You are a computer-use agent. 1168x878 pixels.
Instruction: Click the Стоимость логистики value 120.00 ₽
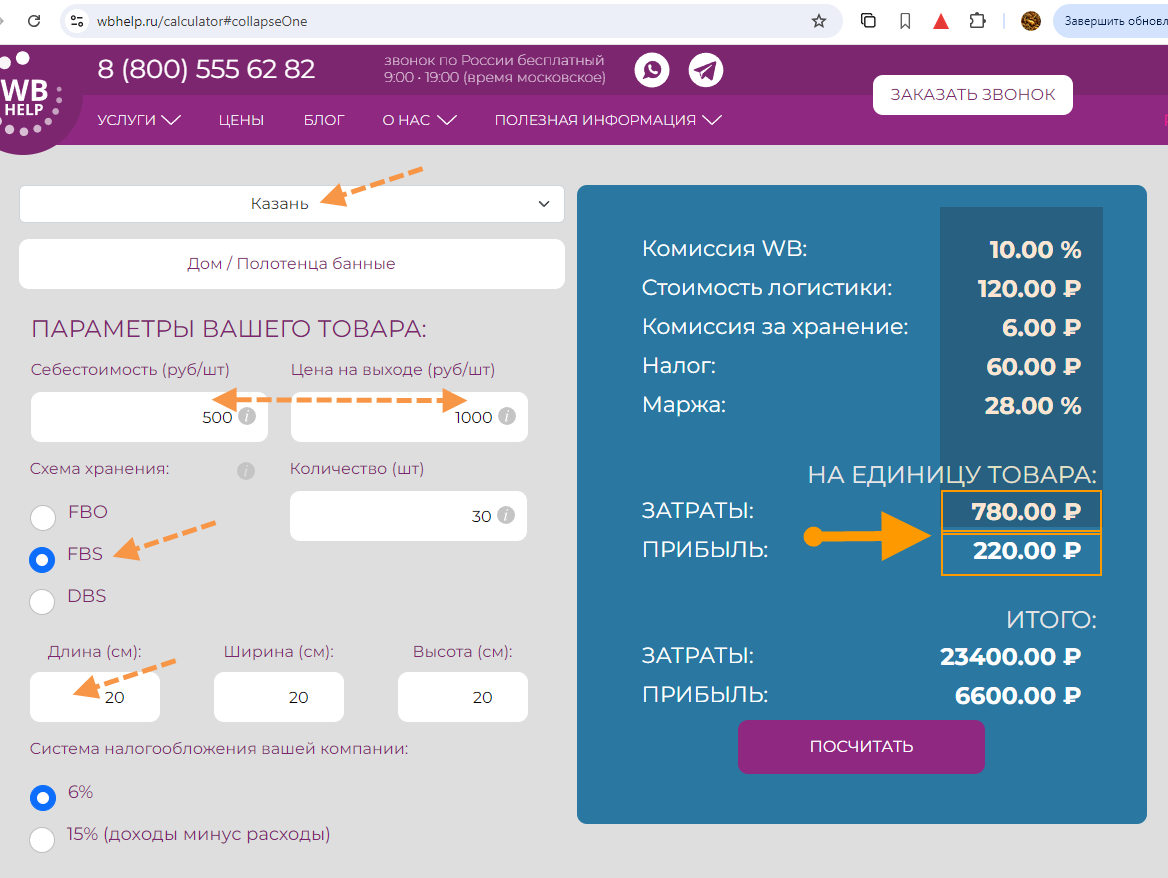[x=1029, y=288]
